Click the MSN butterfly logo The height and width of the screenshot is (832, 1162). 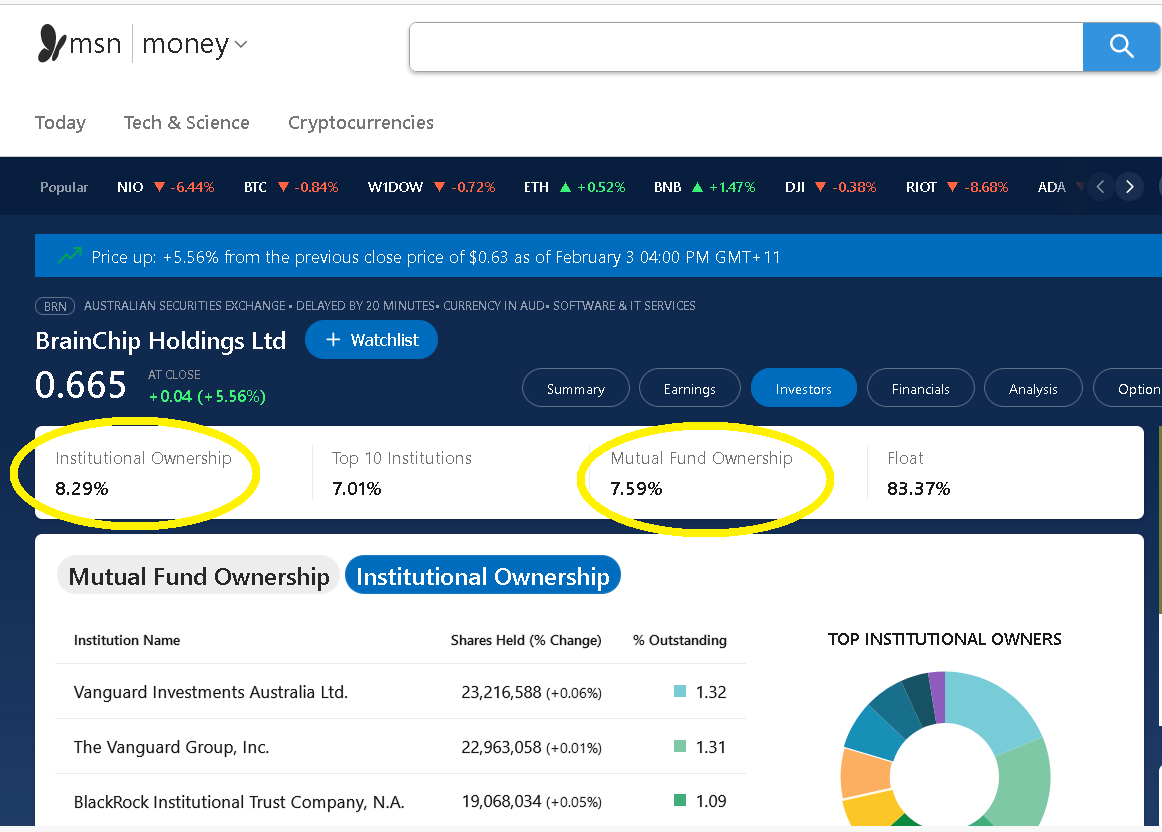pos(51,44)
